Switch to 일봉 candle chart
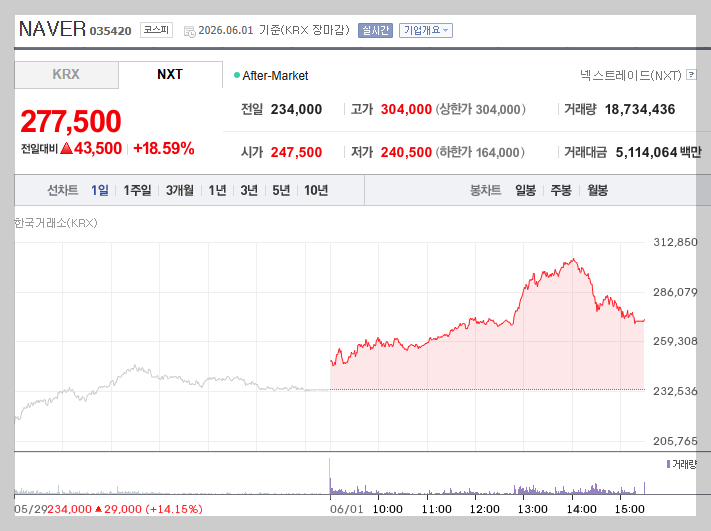 tap(526, 190)
